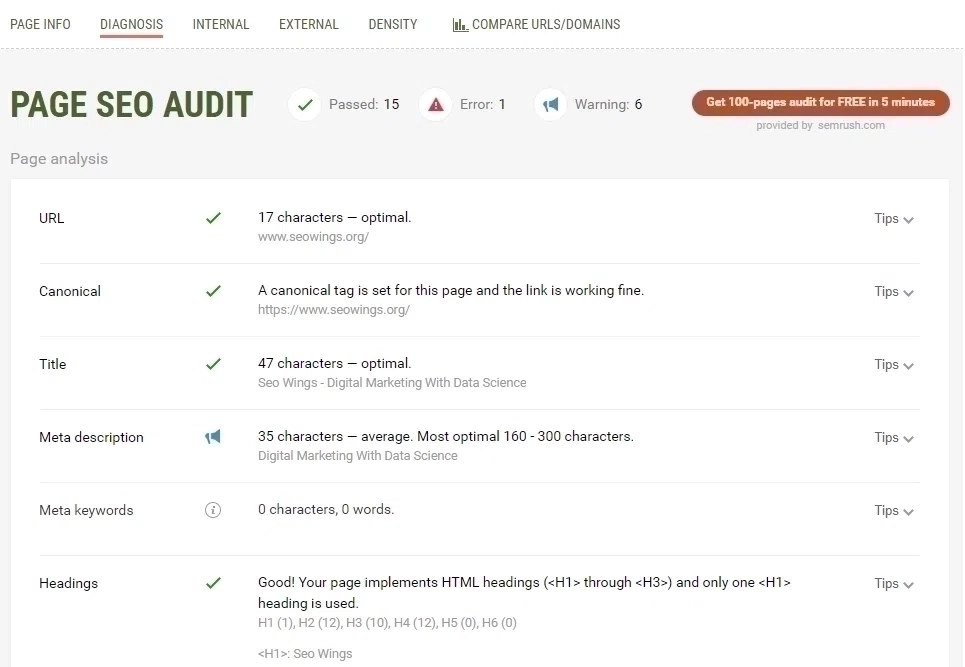Click the checkmark icon on the URL row
Viewport: 965px width, 667px height.
click(213, 217)
